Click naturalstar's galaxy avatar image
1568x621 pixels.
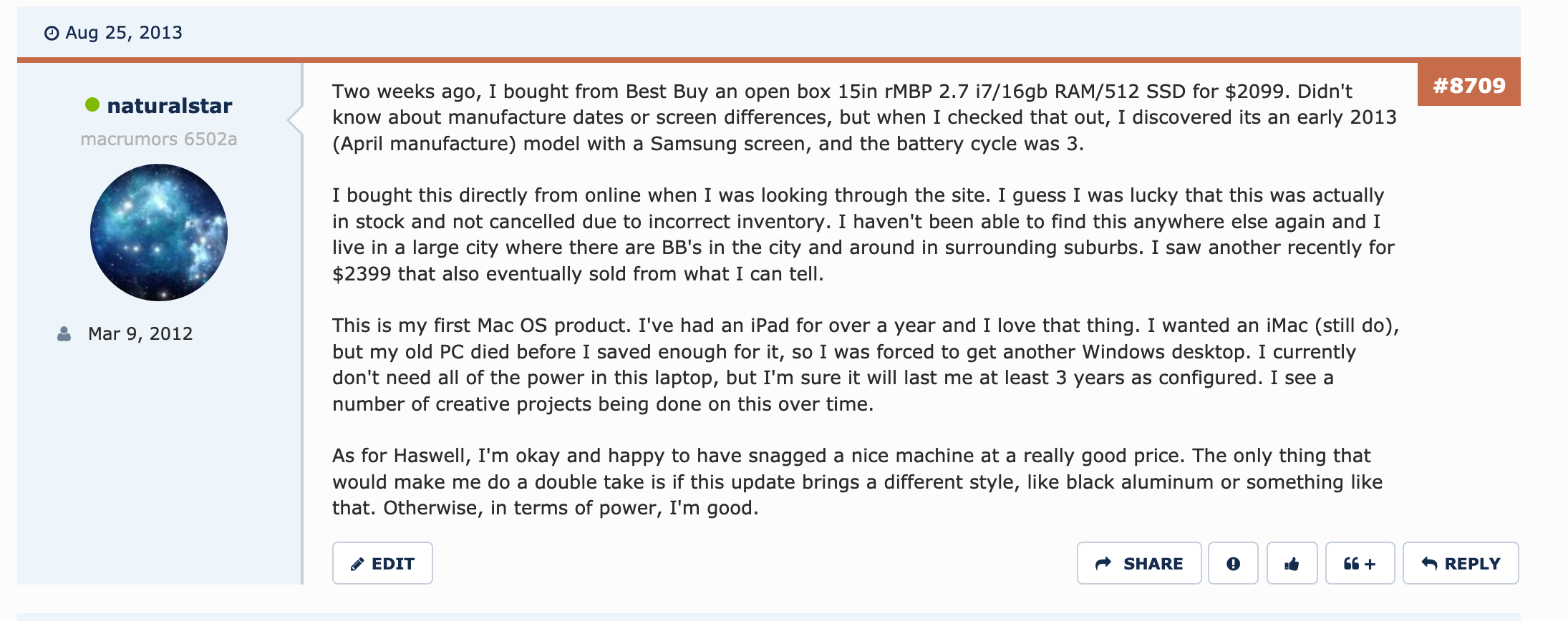point(159,233)
